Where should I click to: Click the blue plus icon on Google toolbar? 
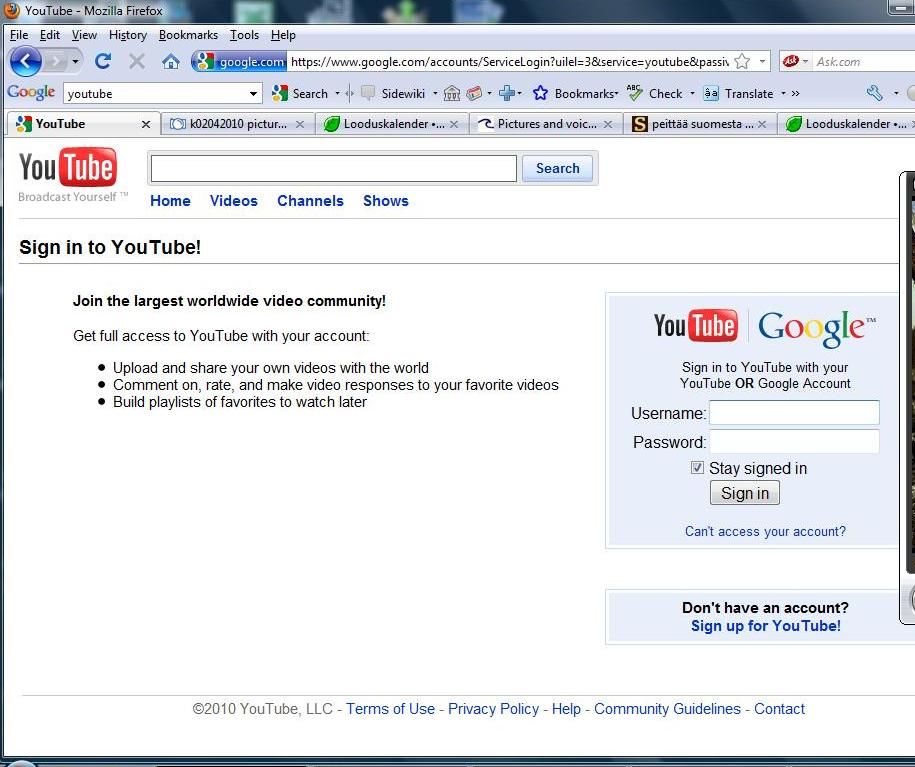507,93
